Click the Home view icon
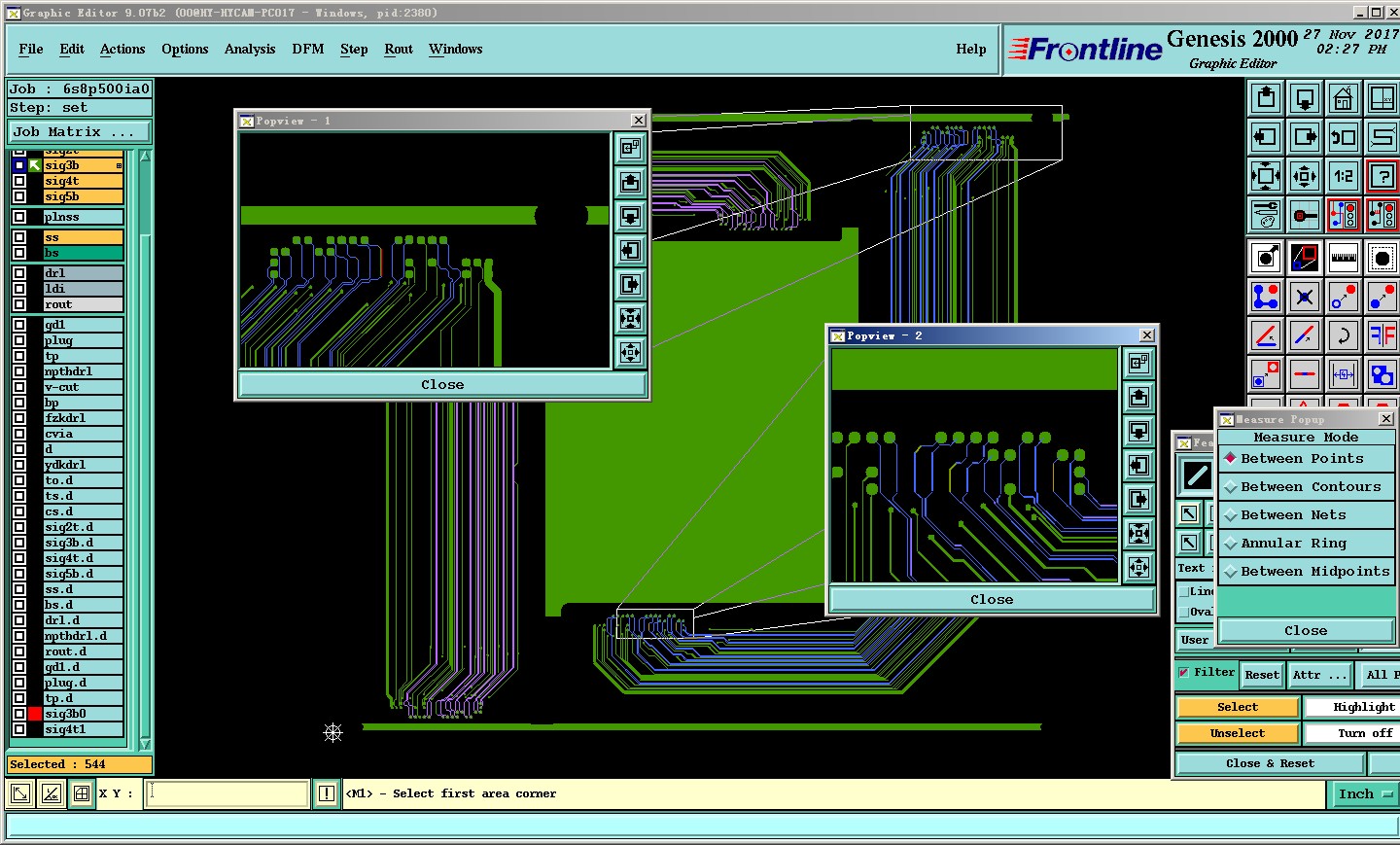 1344,98
